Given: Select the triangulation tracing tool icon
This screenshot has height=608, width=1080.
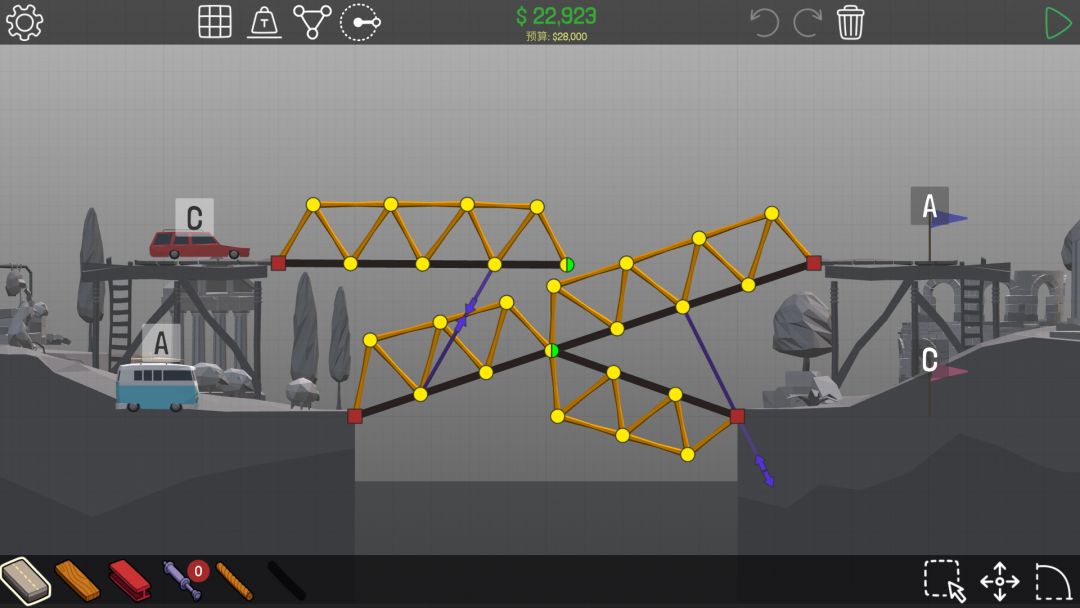Looking at the screenshot, I should (312, 22).
